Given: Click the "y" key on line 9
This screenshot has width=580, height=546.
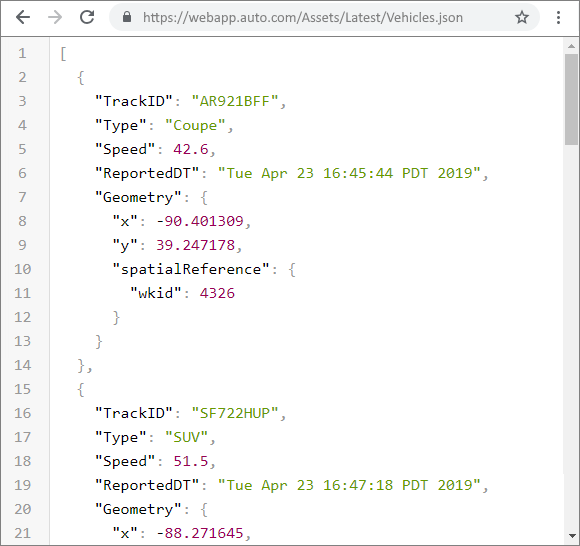Looking at the screenshot, I should tap(125, 245).
